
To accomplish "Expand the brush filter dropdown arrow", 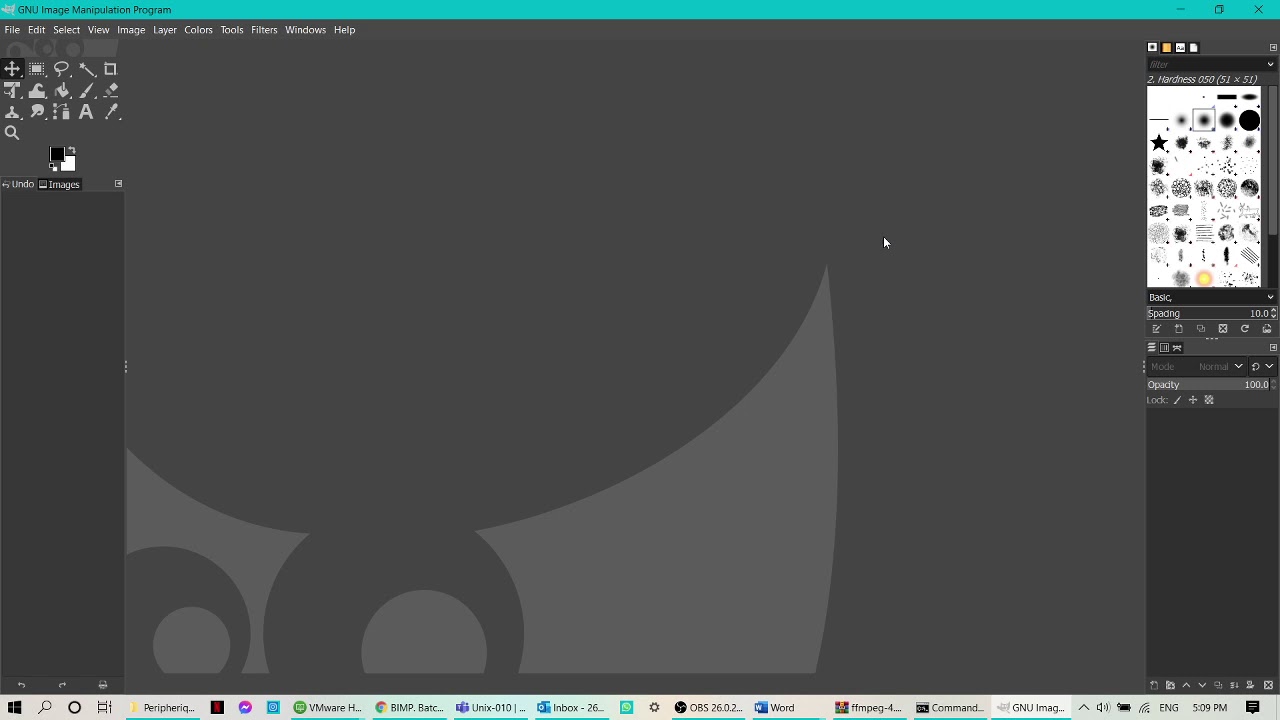I will pyautogui.click(x=1271, y=64).
